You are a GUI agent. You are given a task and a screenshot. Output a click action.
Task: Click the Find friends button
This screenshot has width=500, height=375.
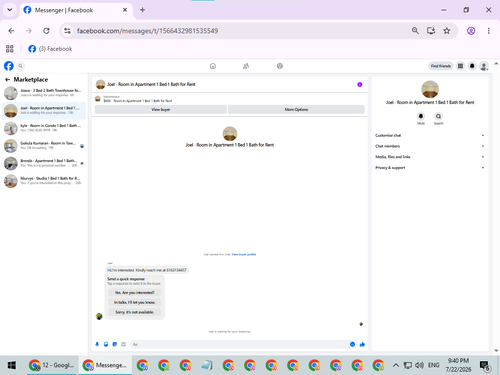(x=440, y=66)
